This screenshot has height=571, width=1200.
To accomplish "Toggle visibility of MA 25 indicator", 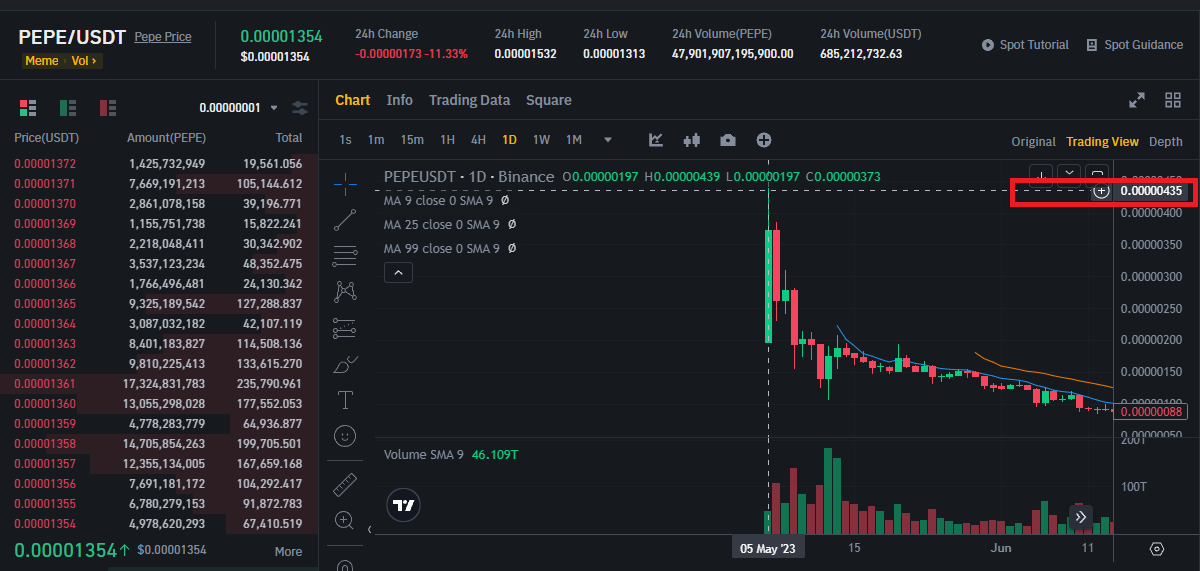I will (x=512, y=224).
